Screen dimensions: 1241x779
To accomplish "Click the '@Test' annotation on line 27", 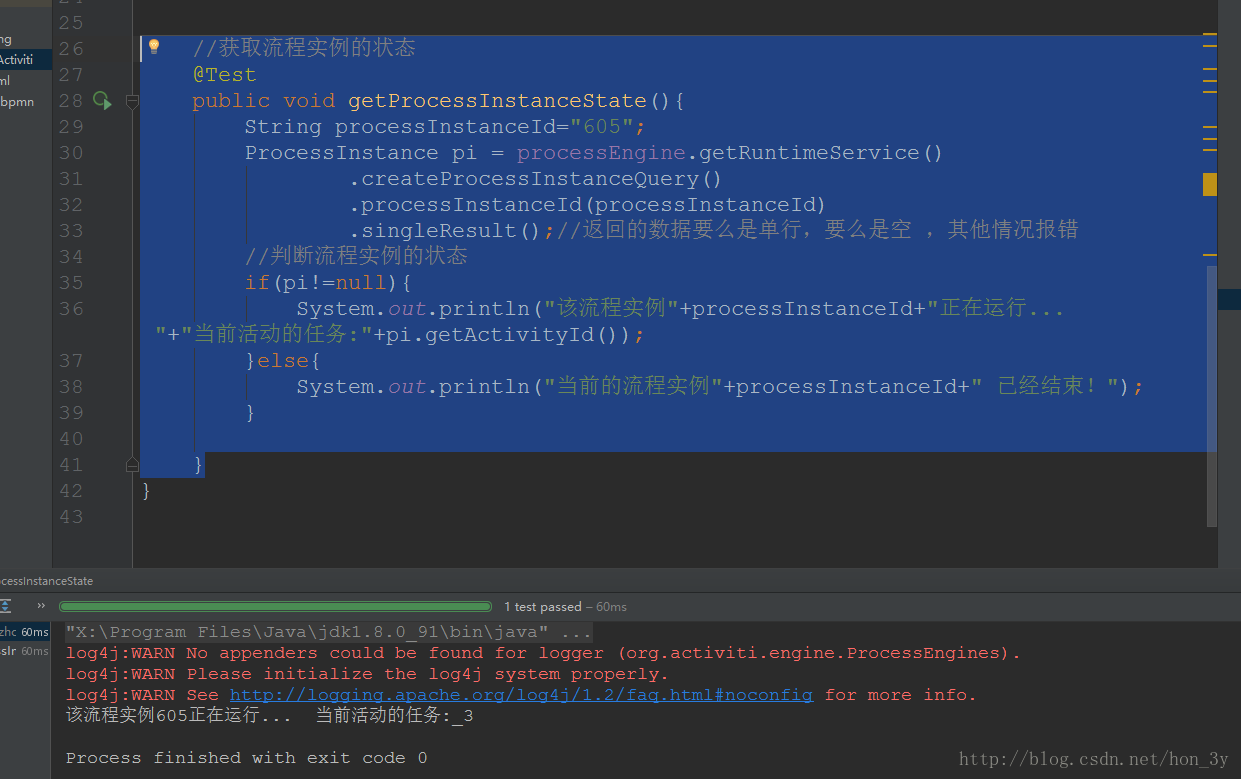I will pyautogui.click(x=224, y=75).
